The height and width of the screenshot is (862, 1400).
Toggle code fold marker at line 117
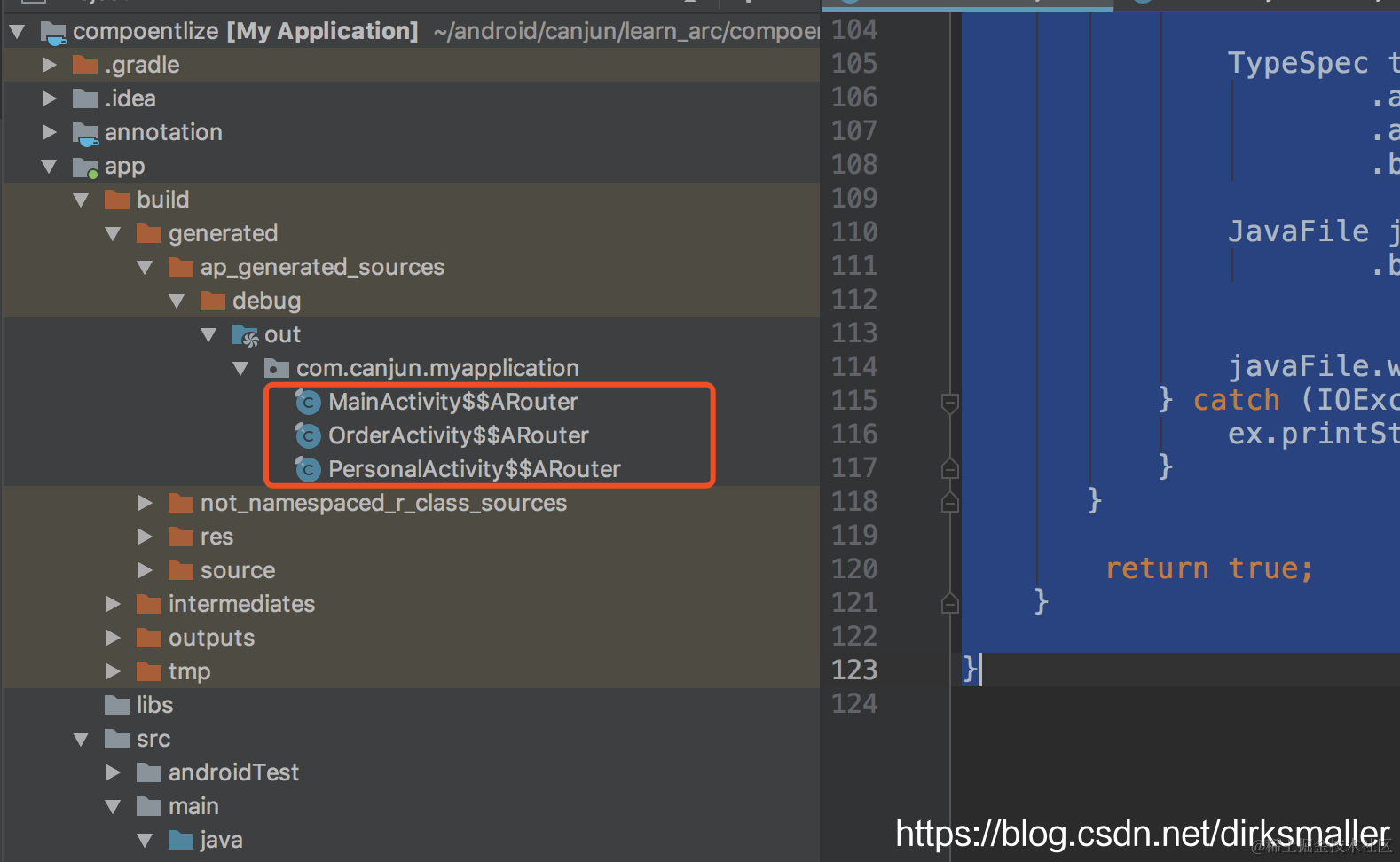pos(949,467)
